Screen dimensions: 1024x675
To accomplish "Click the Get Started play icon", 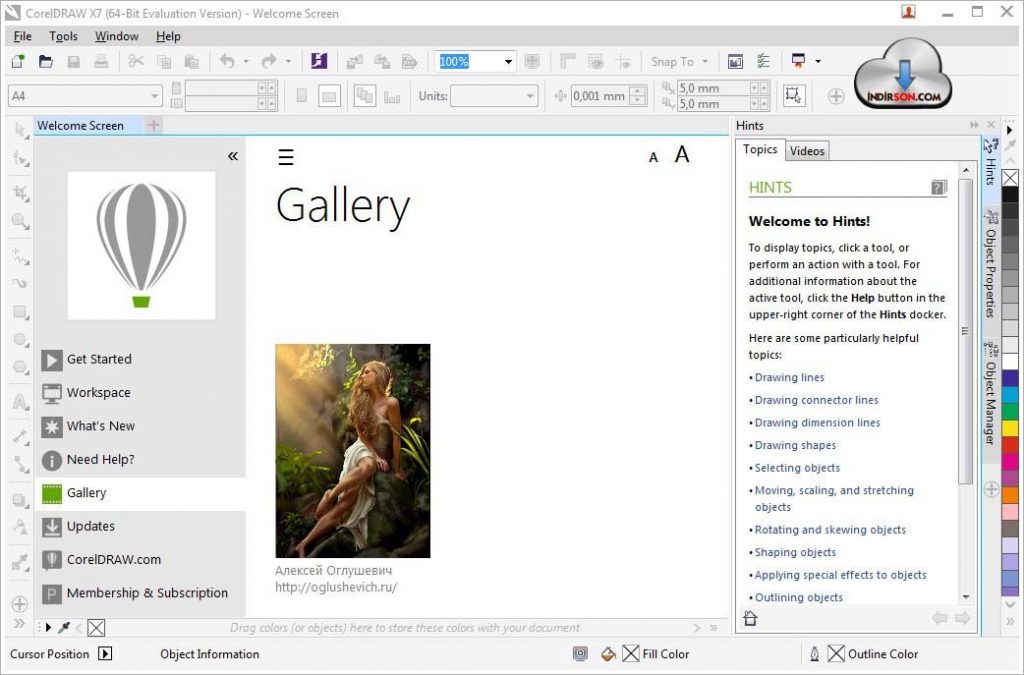I will [52, 360].
